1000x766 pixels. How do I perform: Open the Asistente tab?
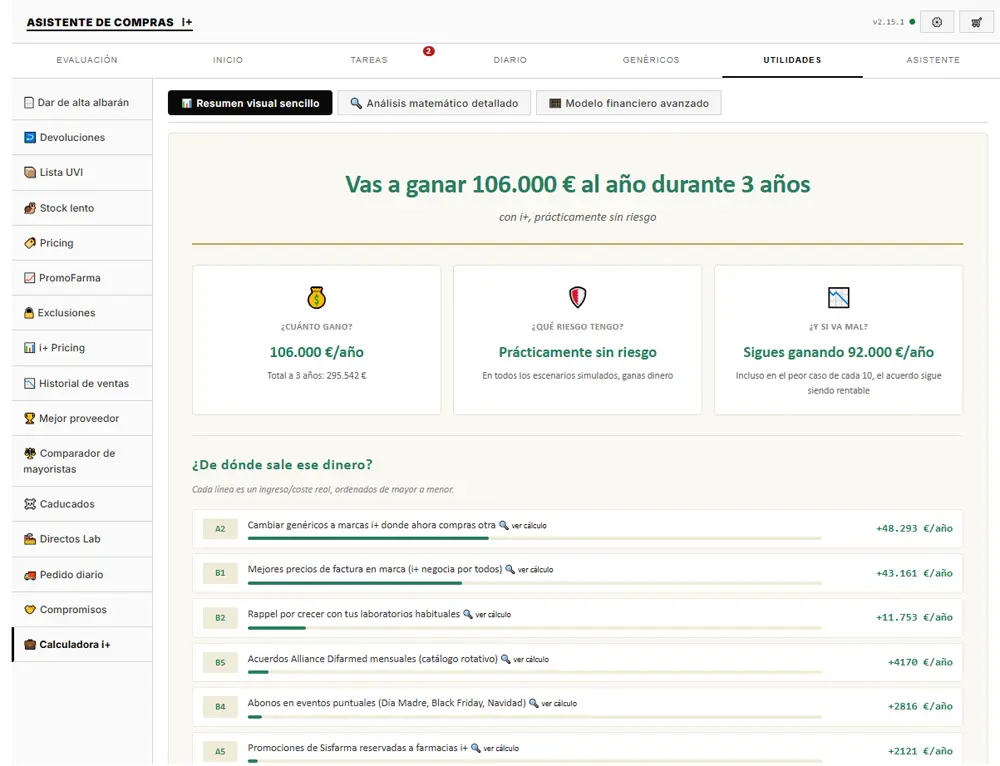(x=933, y=60)
